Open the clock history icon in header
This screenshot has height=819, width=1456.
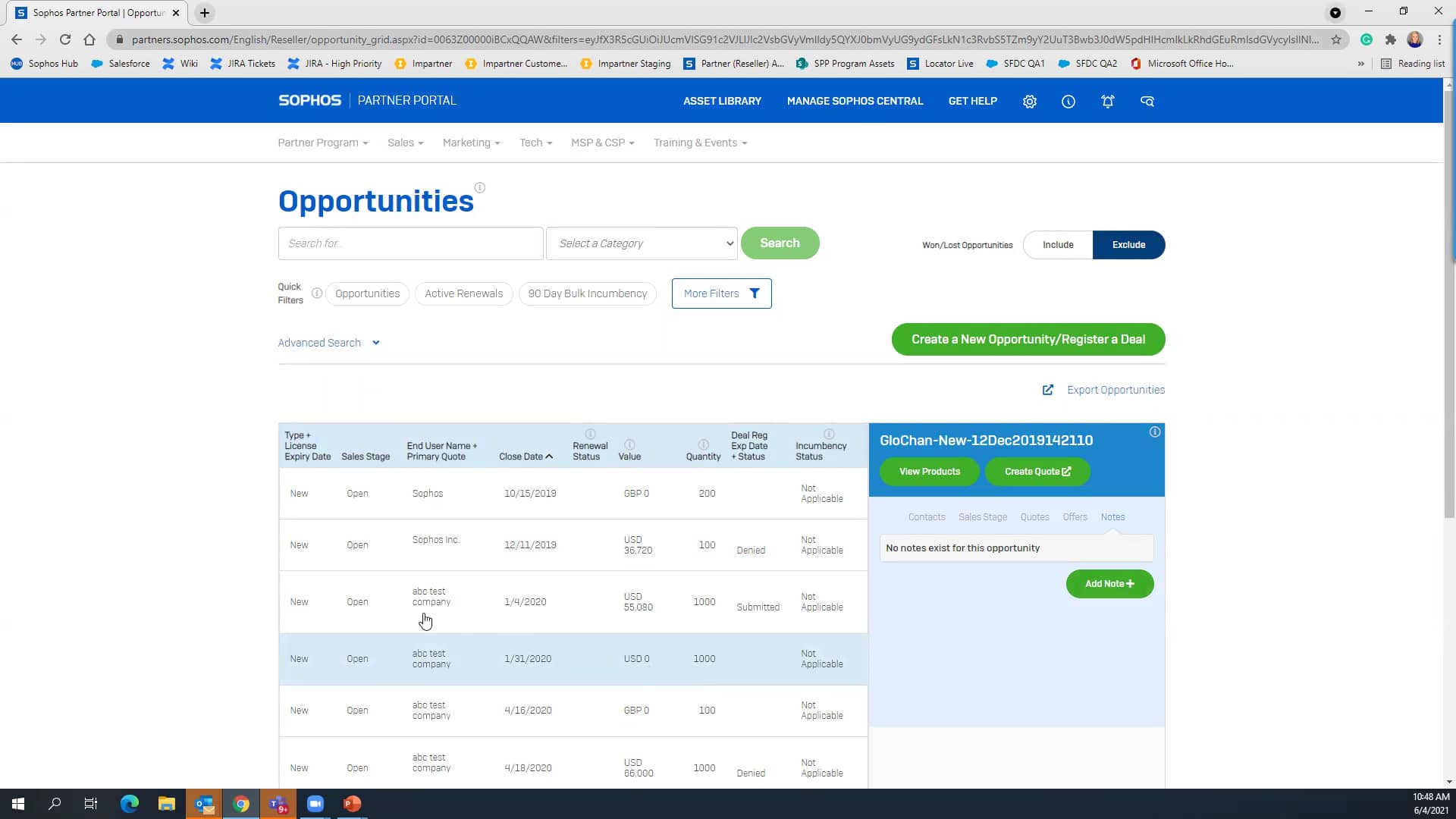1068,102
